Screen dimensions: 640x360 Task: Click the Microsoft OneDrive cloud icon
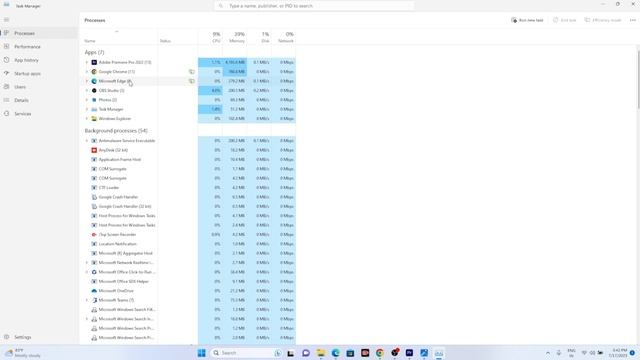[94, 291]
